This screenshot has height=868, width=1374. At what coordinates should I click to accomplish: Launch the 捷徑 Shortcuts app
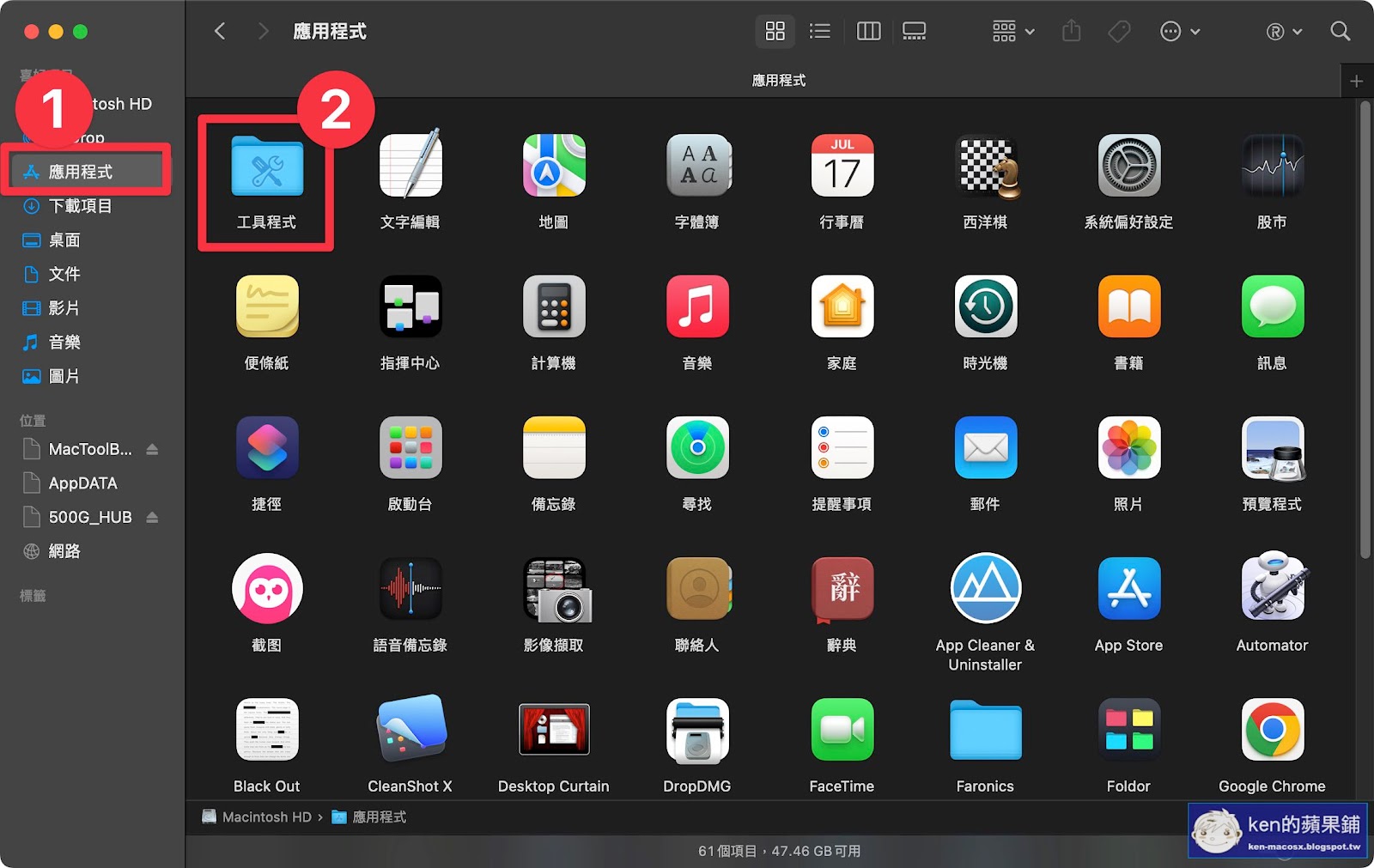(x=267, y=447)
